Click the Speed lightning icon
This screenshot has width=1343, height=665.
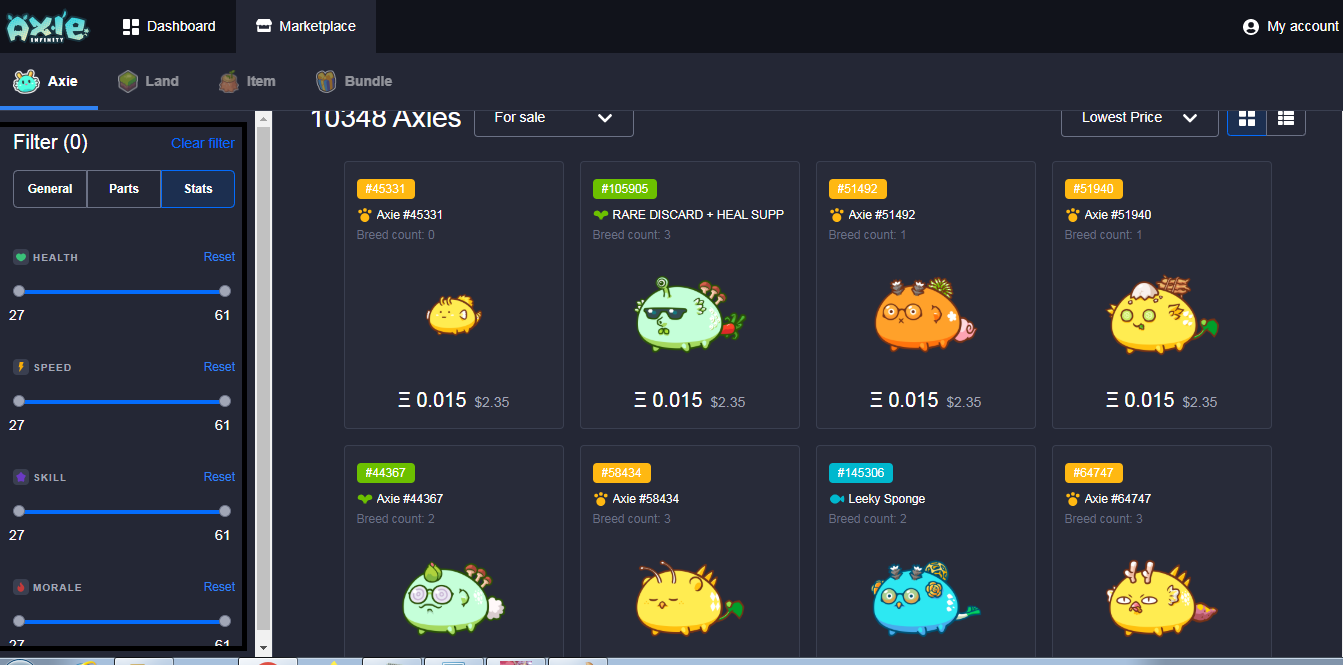click(x=21, y=367)
